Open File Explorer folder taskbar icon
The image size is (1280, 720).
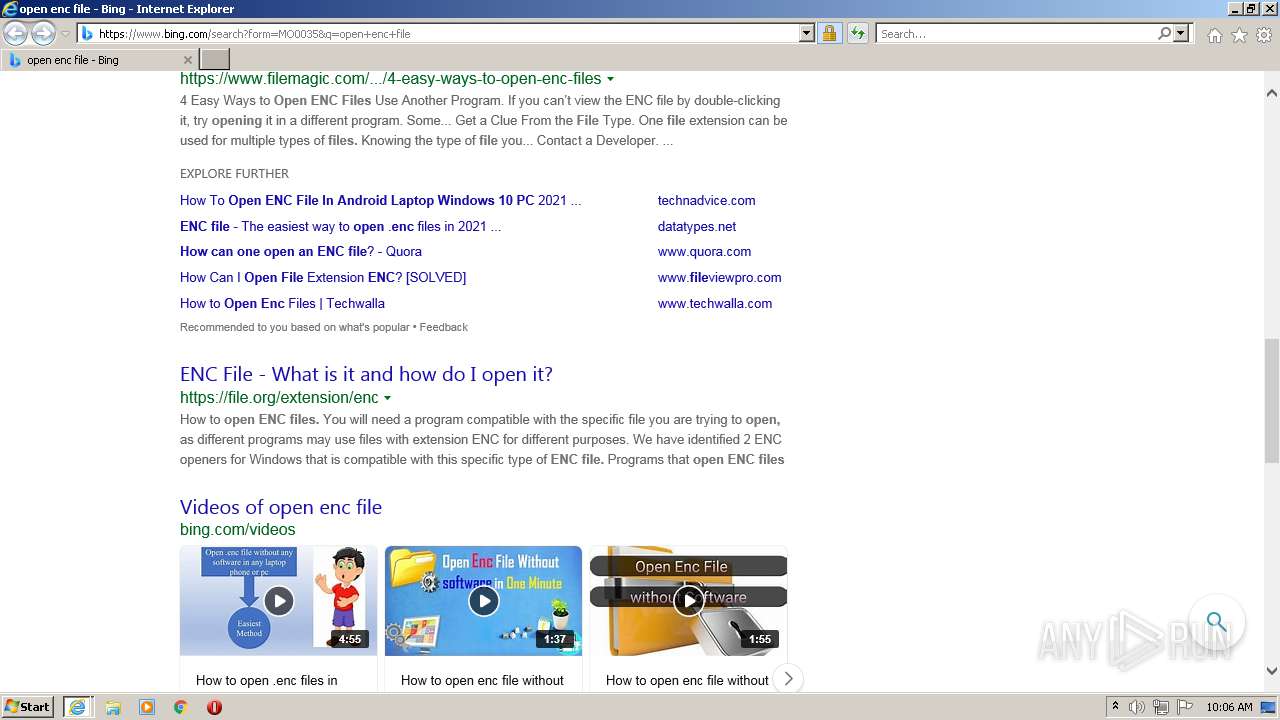(113, 707)
